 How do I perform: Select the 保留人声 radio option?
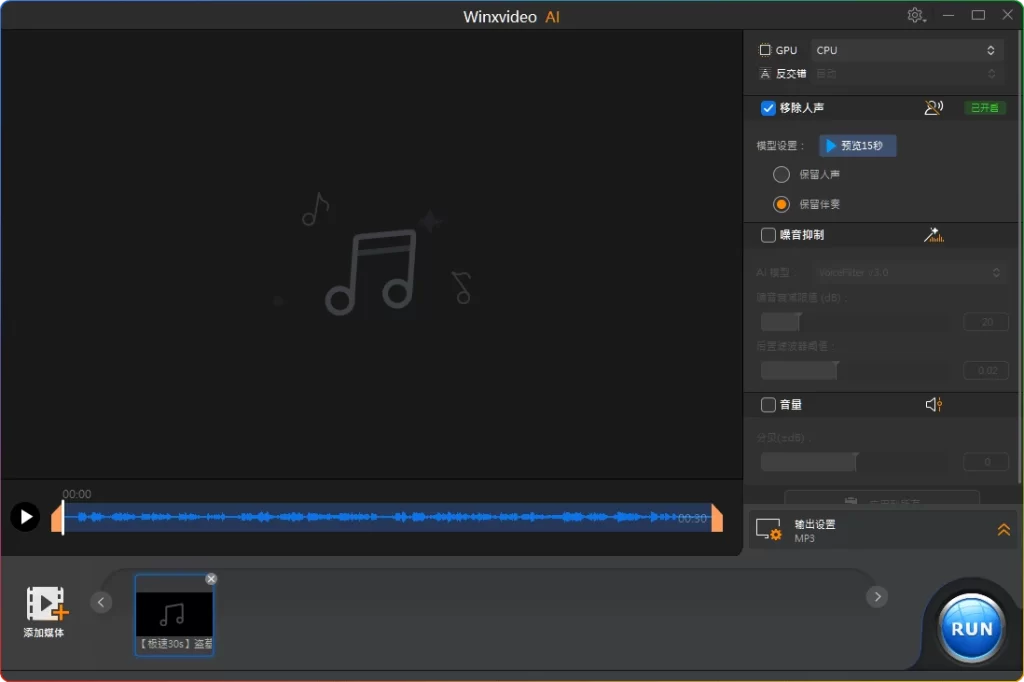[782, 174]
